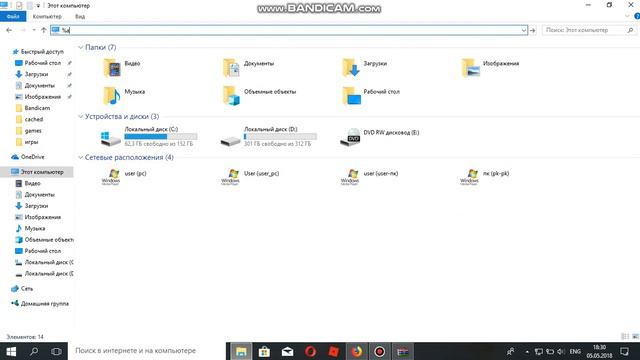This screenshot has height=360, width=640.
Task: Open recent locations dropdown arrow
Action: tap(33, 30)
